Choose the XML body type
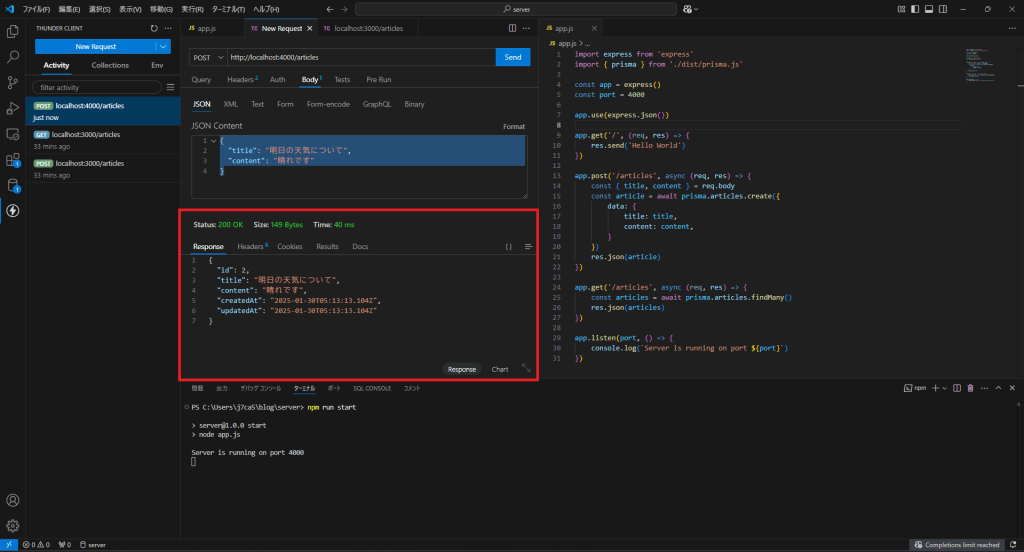 pyautogui.click(x=230, y=104)
